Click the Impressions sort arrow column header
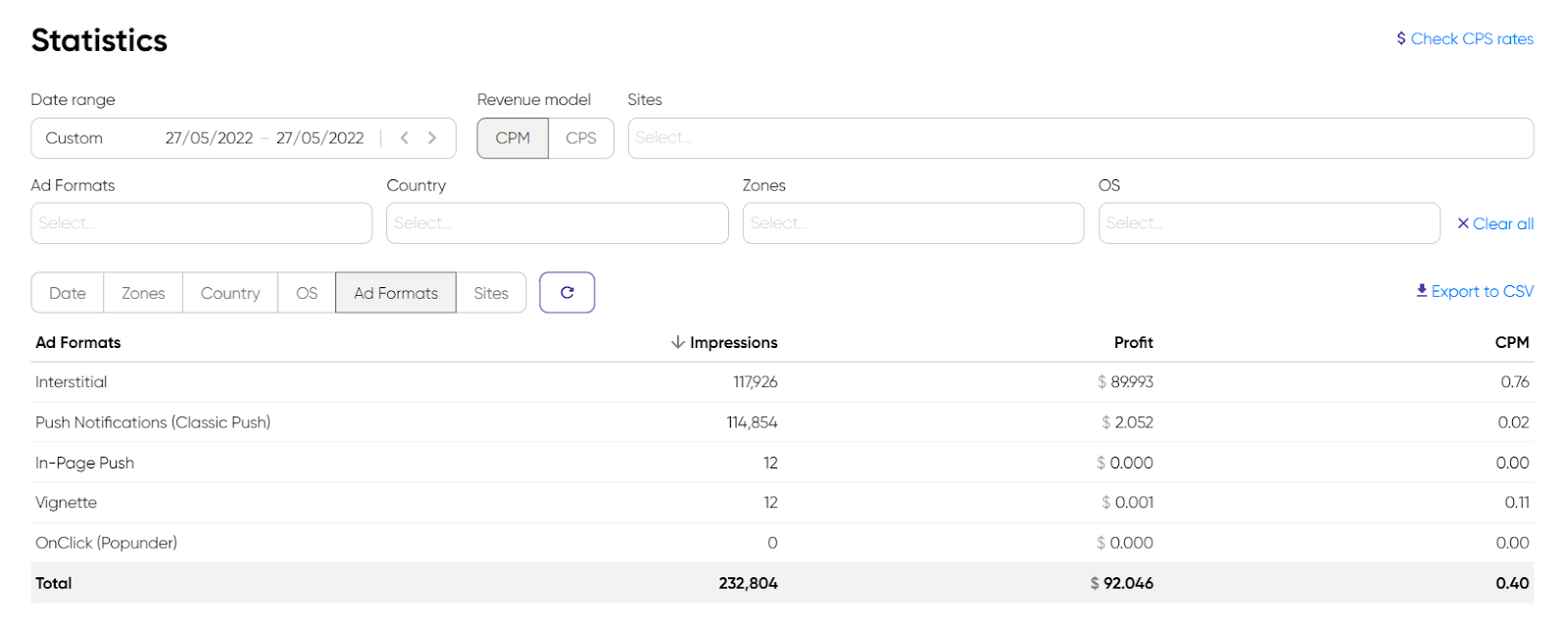This screenshot has width=1568, height=637. tap(724, 342)
